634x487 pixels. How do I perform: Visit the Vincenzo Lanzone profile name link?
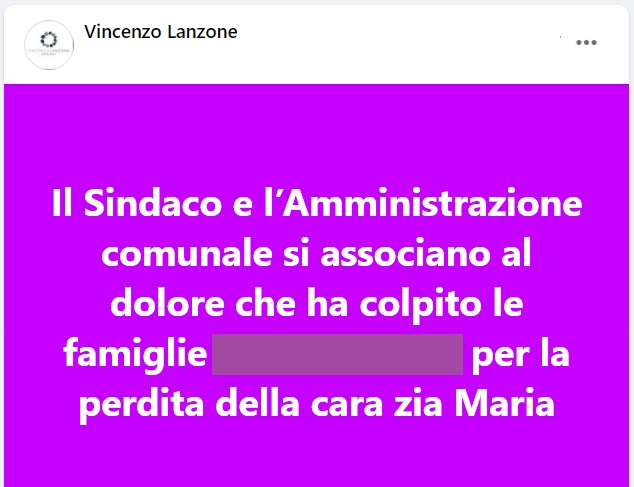click(x=161, y=32)
